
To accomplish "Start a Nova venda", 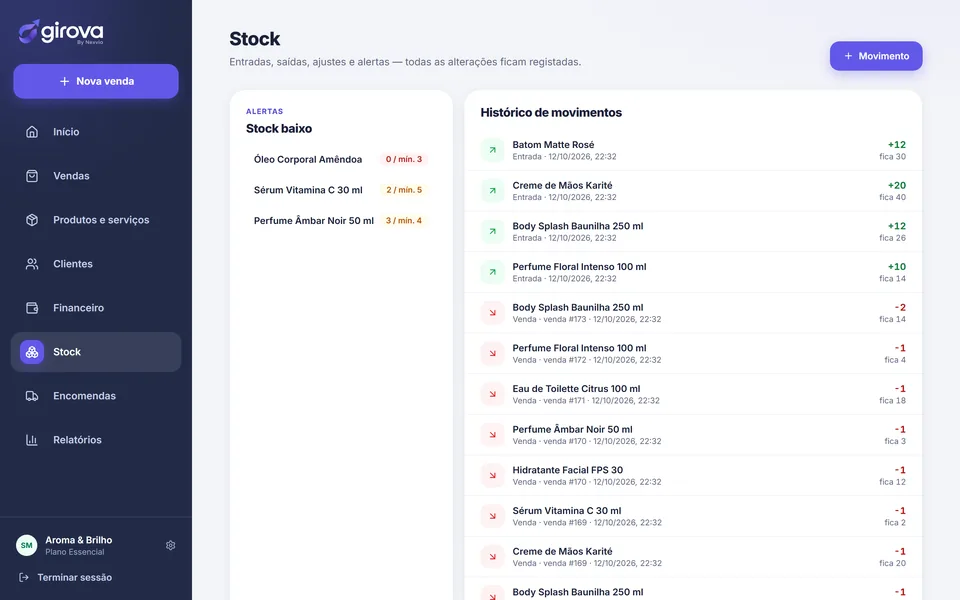I will [96, 81].
